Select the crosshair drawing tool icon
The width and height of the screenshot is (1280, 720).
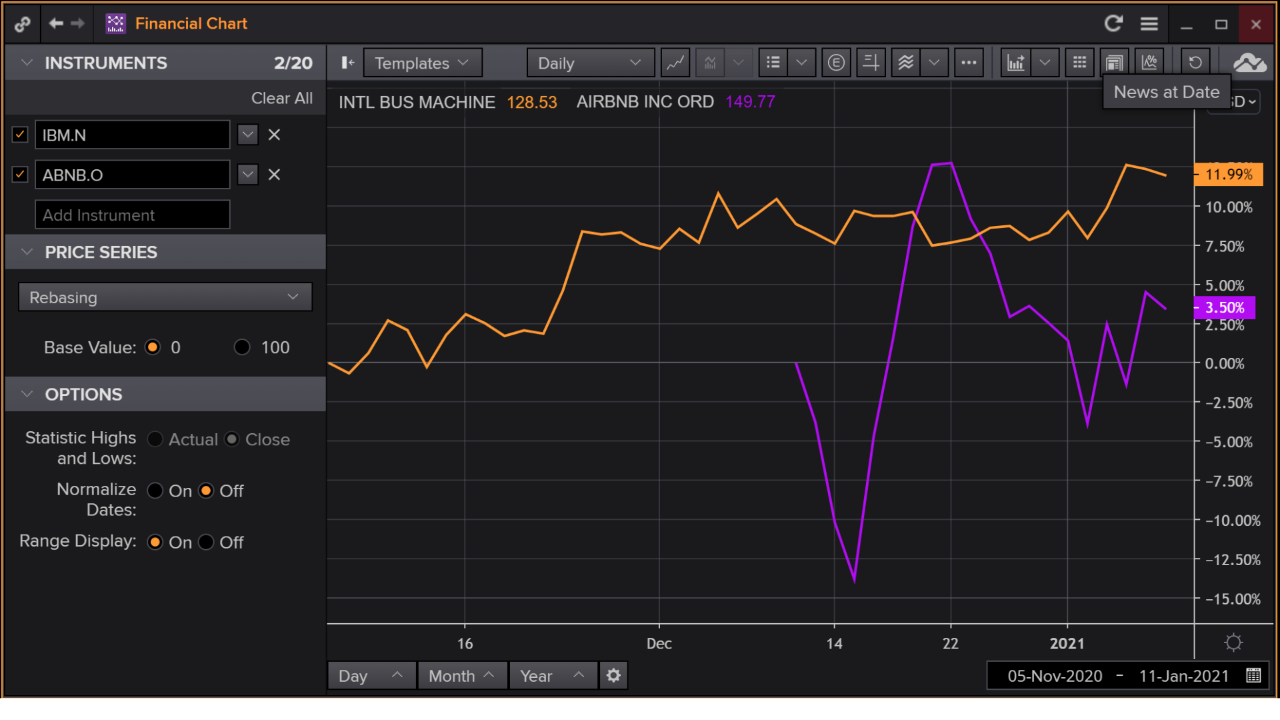[x=871, y=63]
